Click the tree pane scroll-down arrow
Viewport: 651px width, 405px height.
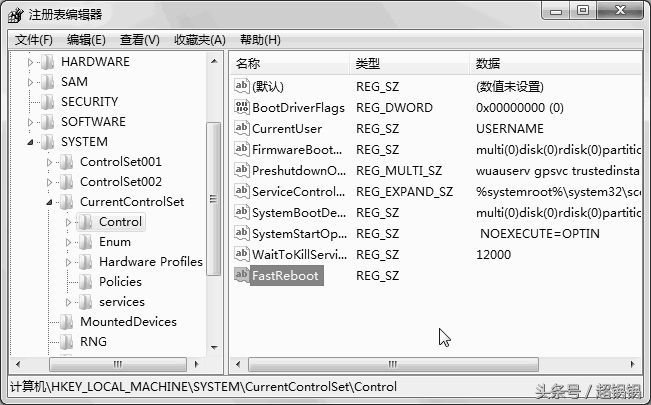point(214,347)
